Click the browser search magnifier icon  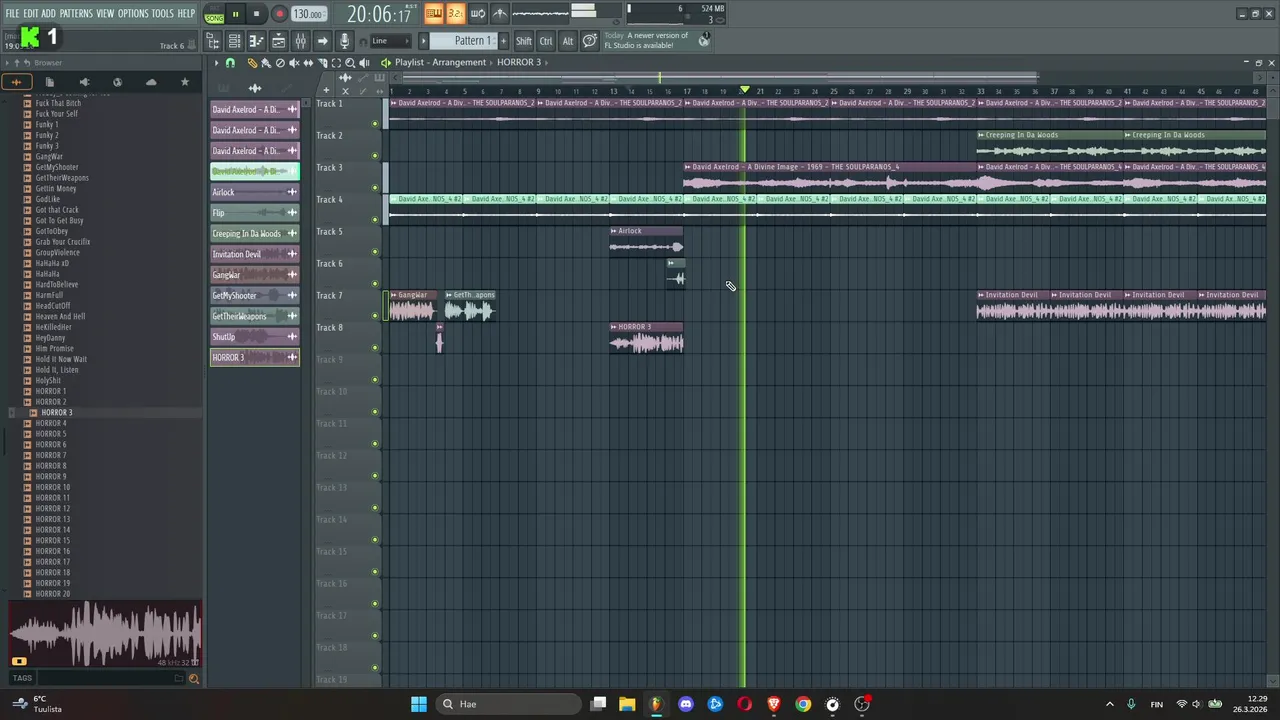pyautogui.click(x=193, y=679)
